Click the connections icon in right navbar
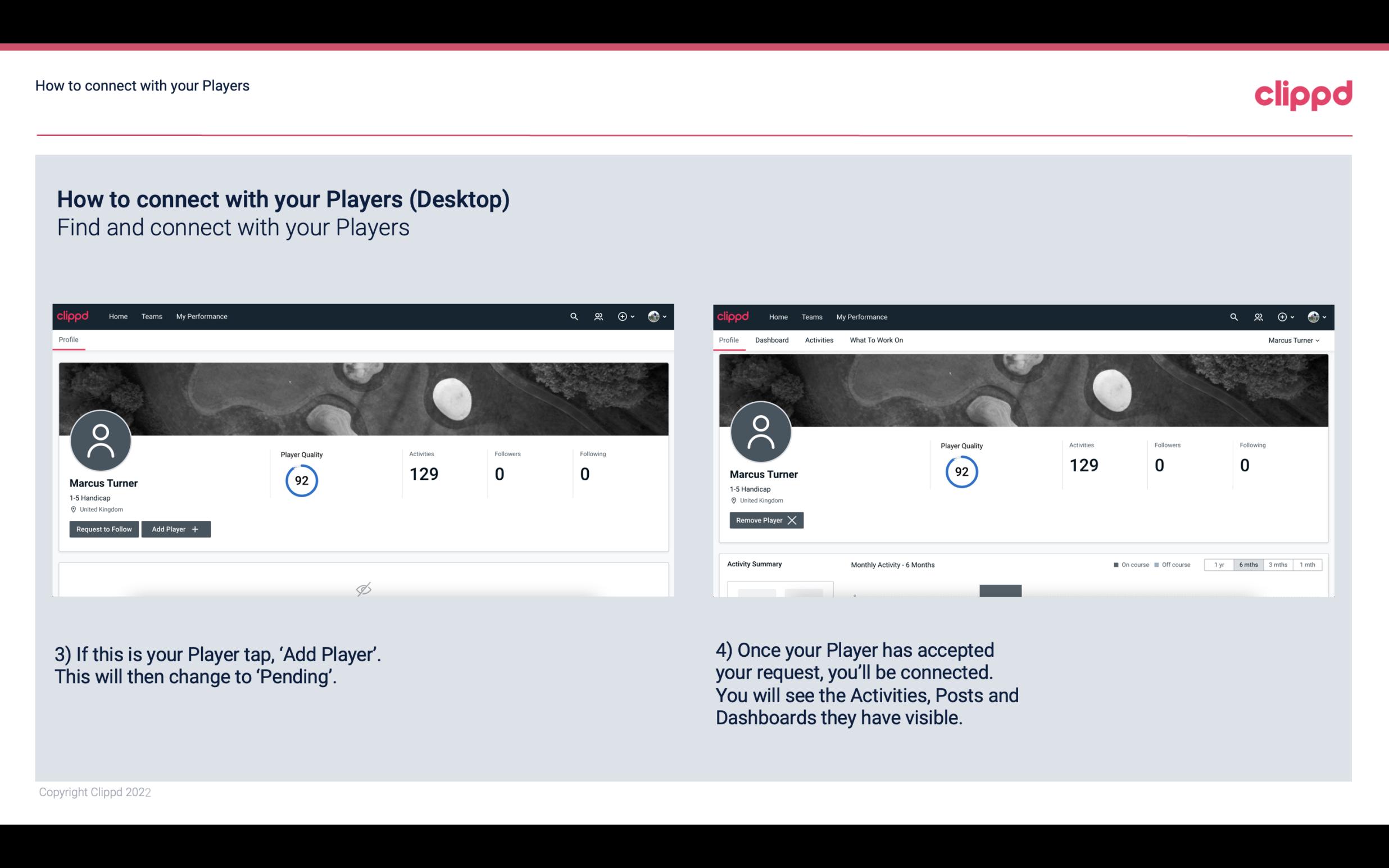Image resolution: width=1389 pixels, height=868 pixels. click(x=1258, y=316)
